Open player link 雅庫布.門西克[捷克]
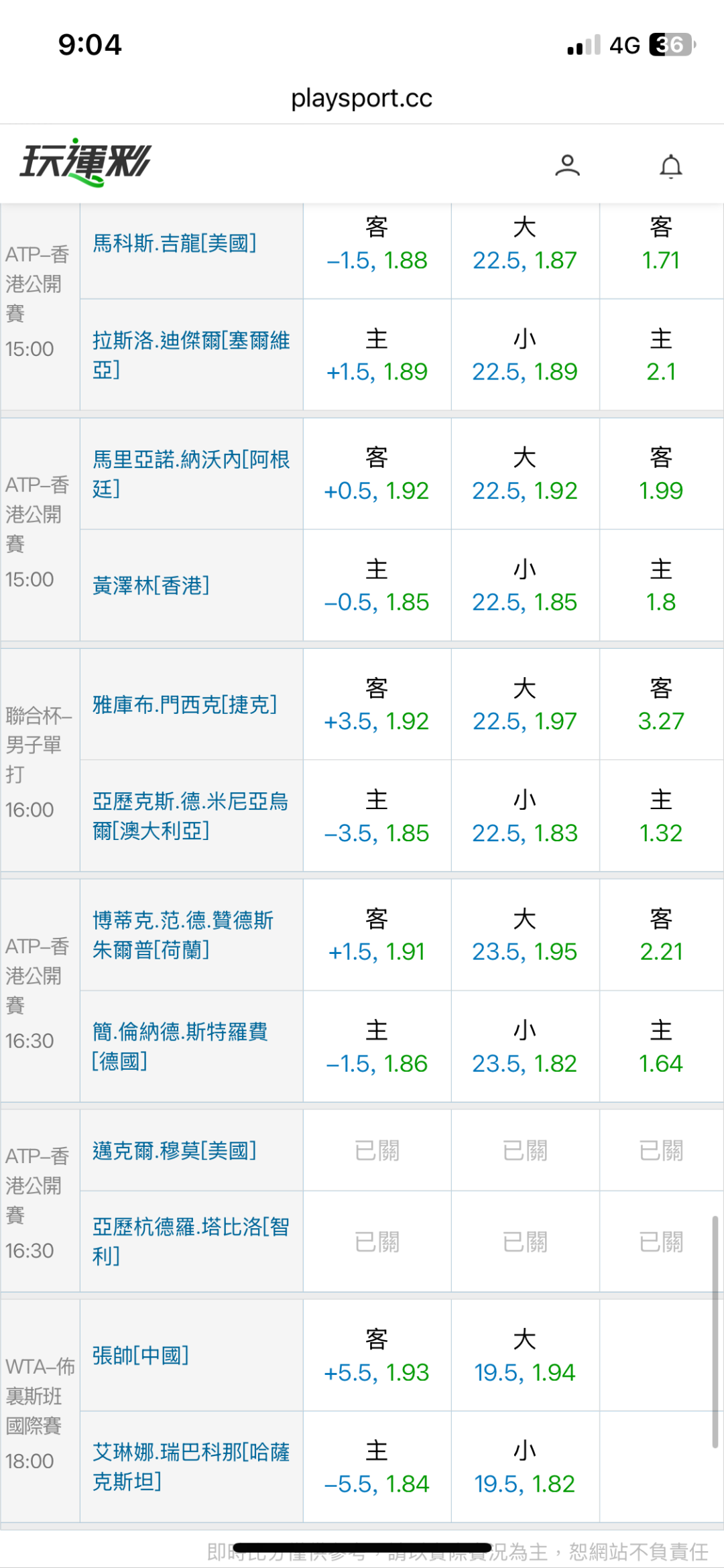 tap(184, 705)
